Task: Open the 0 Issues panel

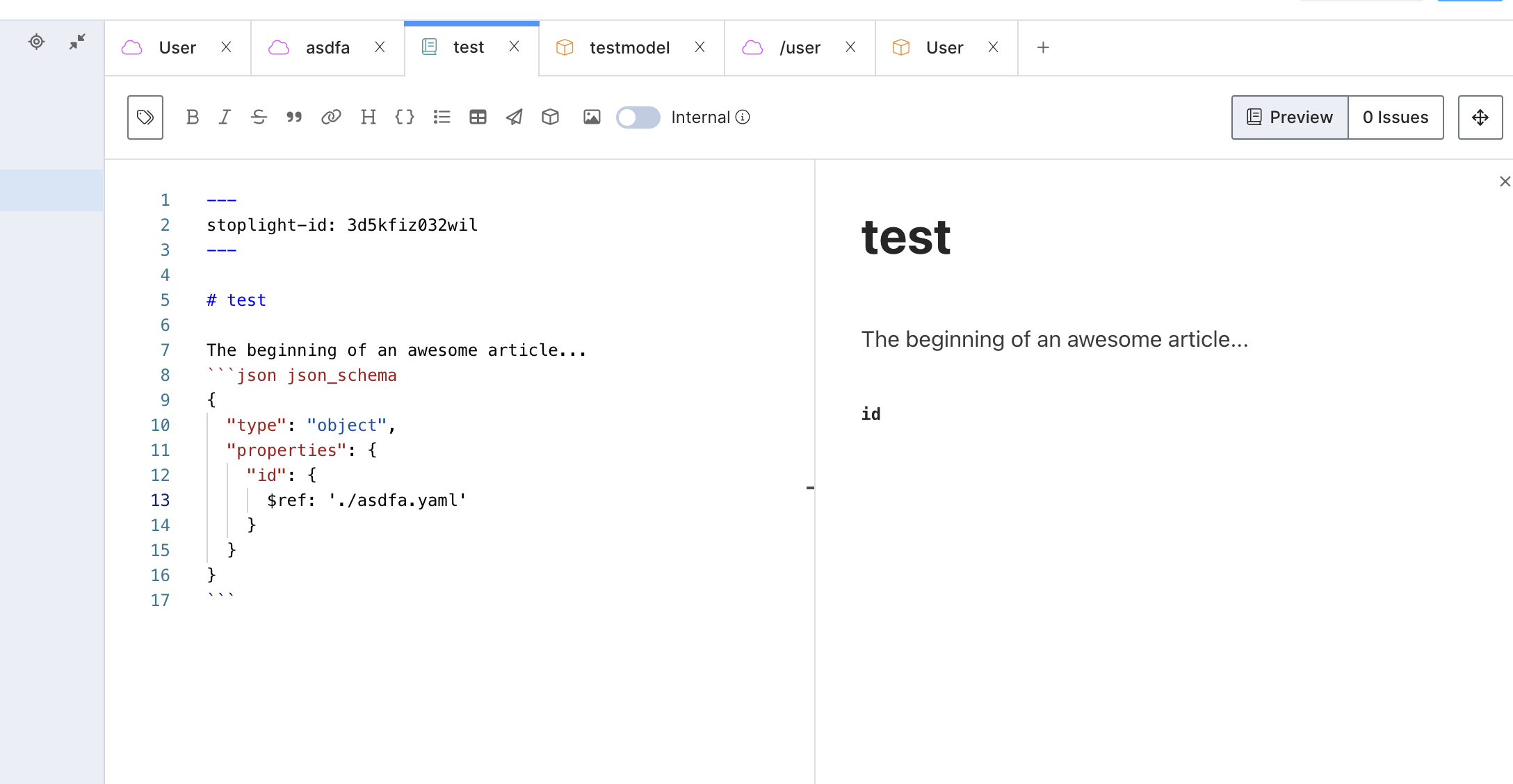Action: point(1395,117)
